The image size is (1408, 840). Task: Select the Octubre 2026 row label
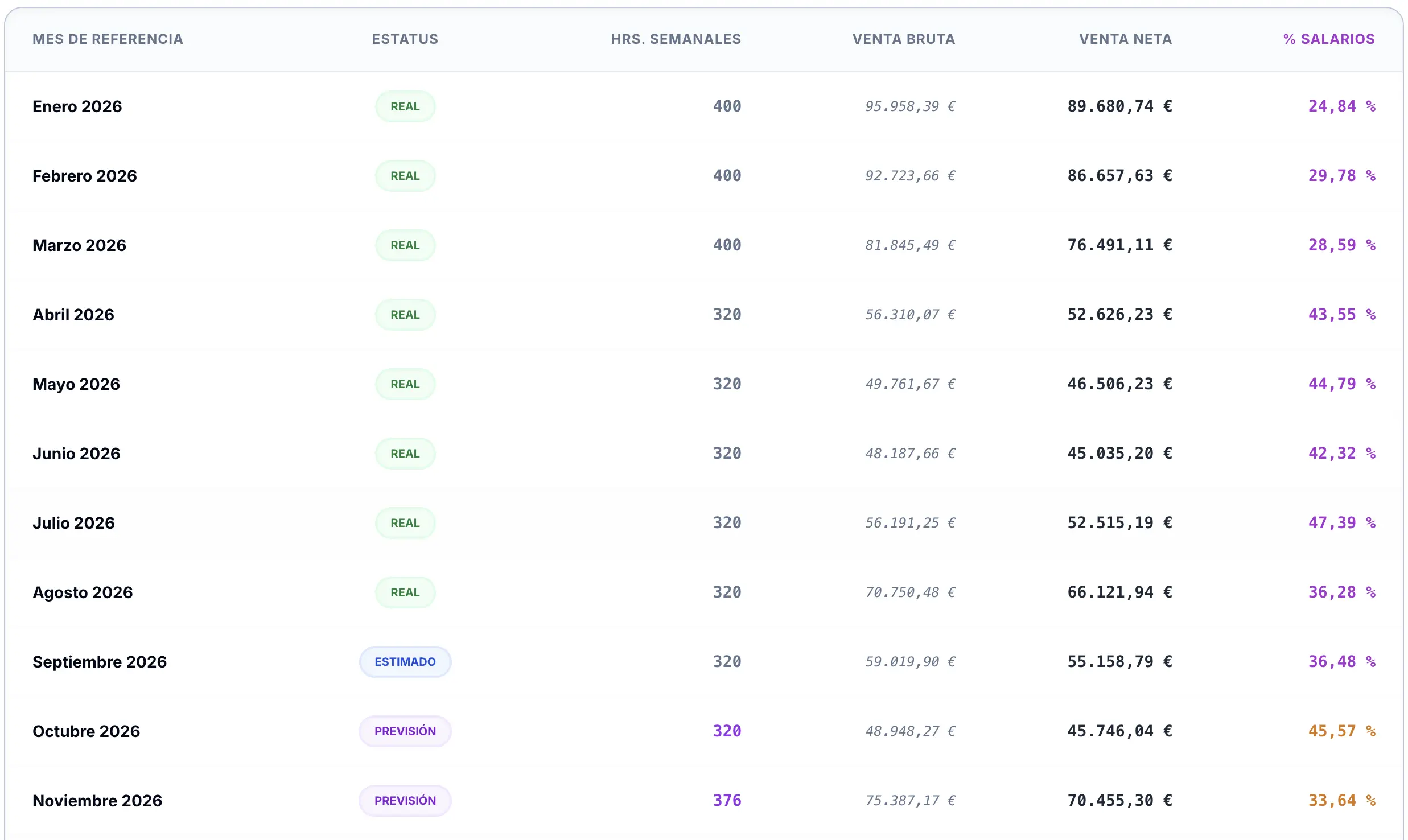[86, 731]
